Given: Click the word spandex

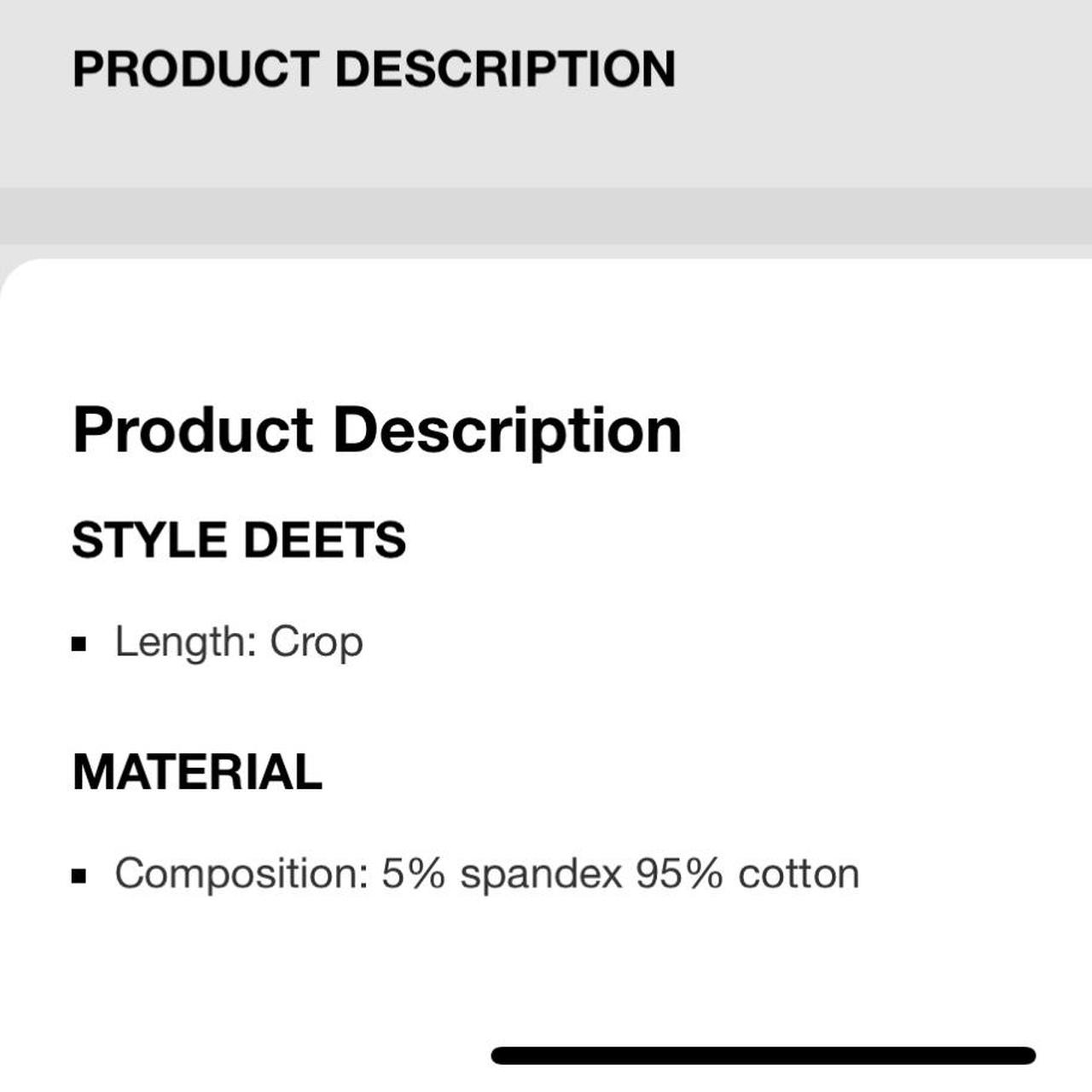Looking at the screenshot, I should click(541, 875).
